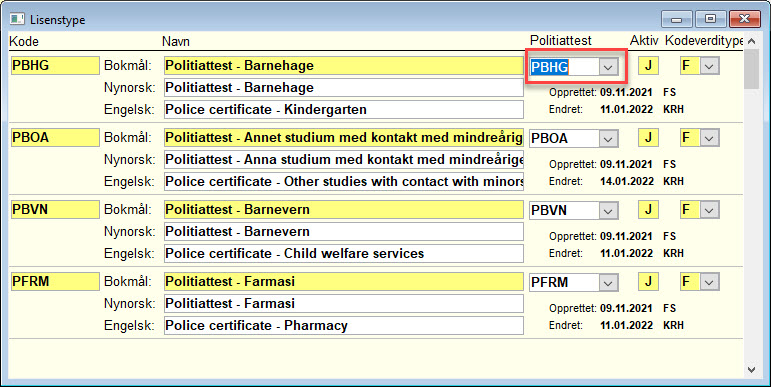Select the PBOA code field
Image resolution: width=771 pixels, height=387 pixels.
(x=55, y=138)
